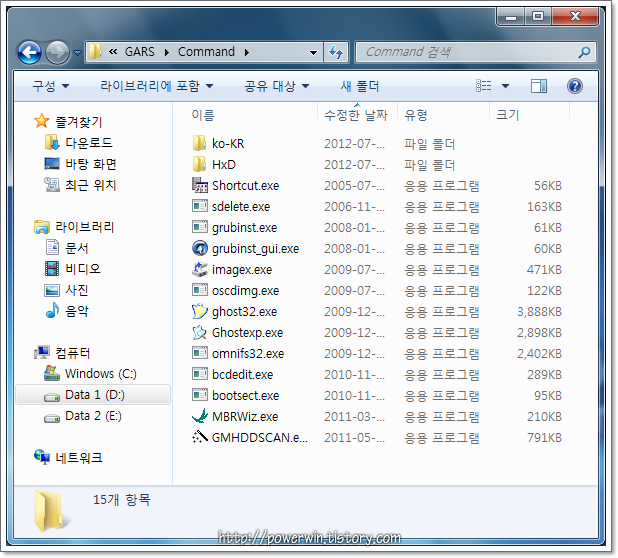The height and width of the screenshot is (558, 618).
Task: Click the 3,888KB size cell
Action: tap(539, 312)
